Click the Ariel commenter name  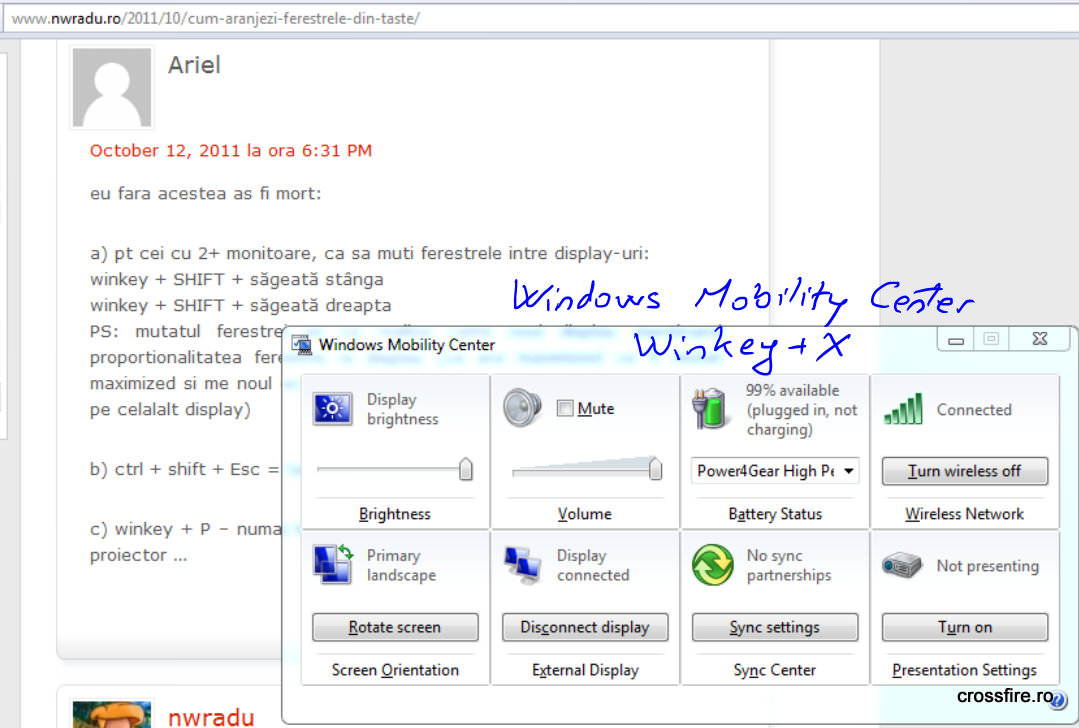coord(194,65)
